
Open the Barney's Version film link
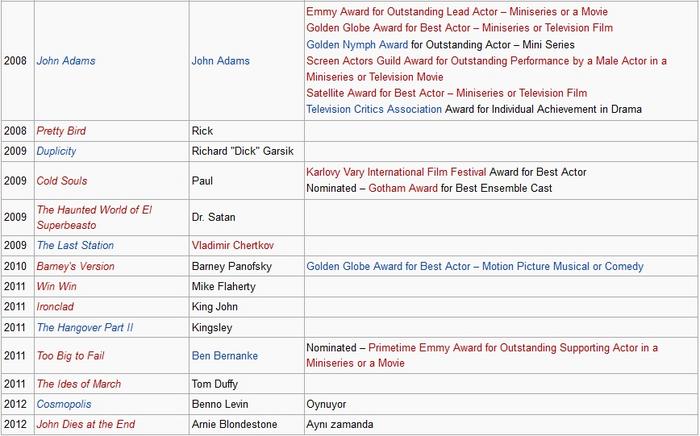pos(75,267)
